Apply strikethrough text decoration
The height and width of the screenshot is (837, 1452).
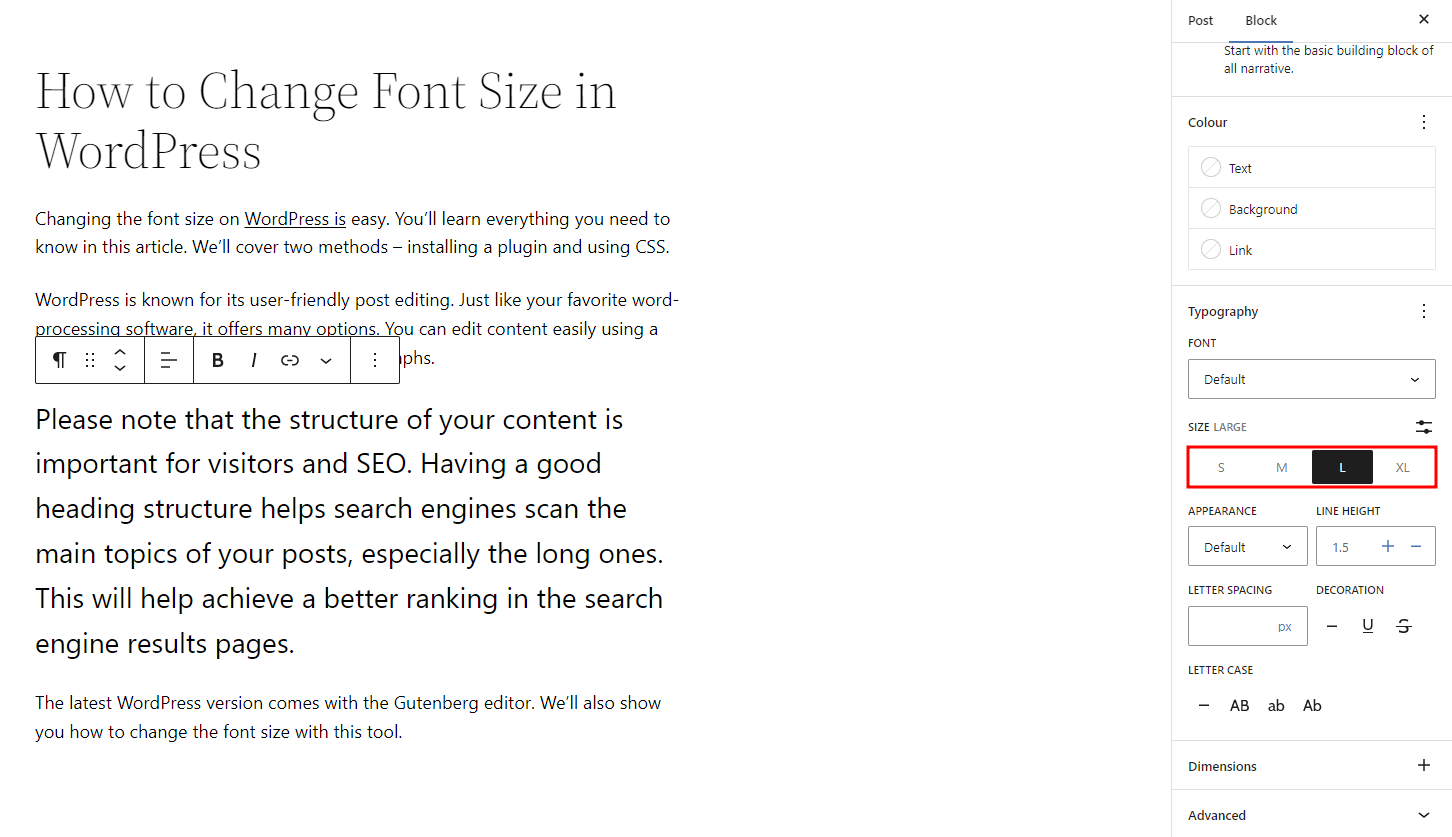[x=1404, y=626]
